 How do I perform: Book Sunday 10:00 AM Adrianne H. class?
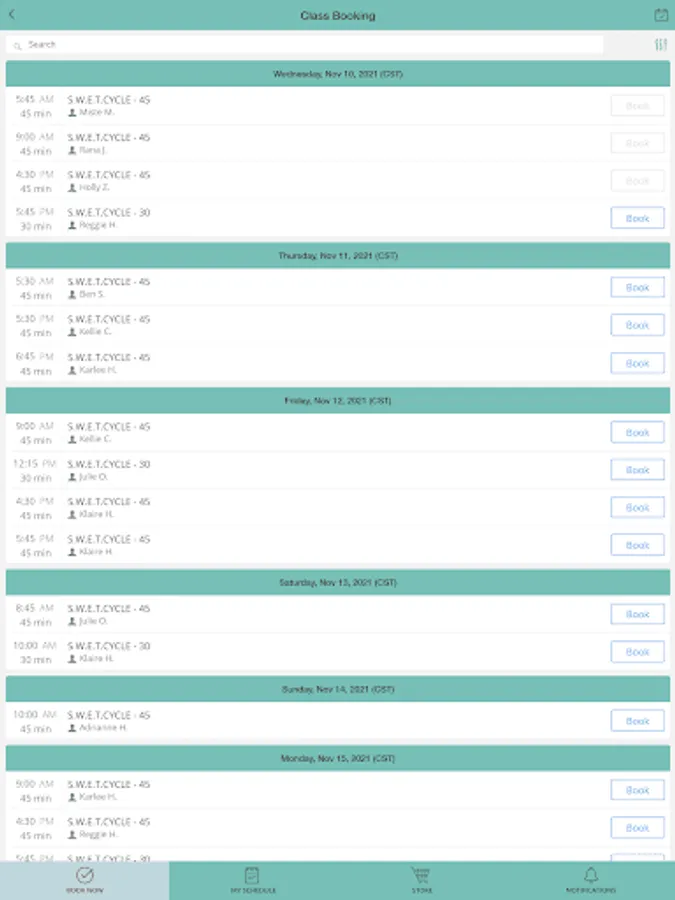[x=637, y=721]
